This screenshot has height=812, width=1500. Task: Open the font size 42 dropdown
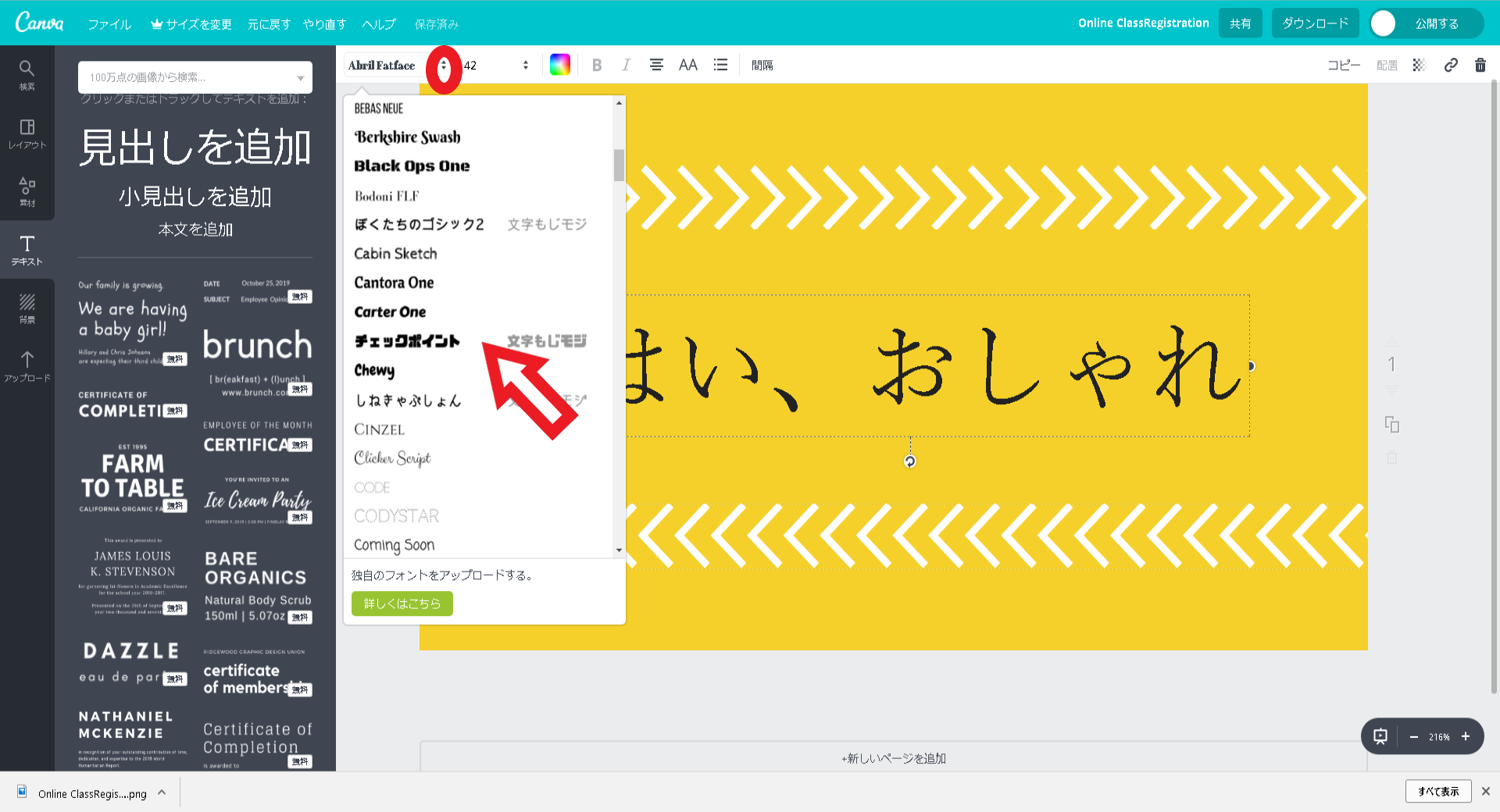pyautogui.click(x=496, y=66)
